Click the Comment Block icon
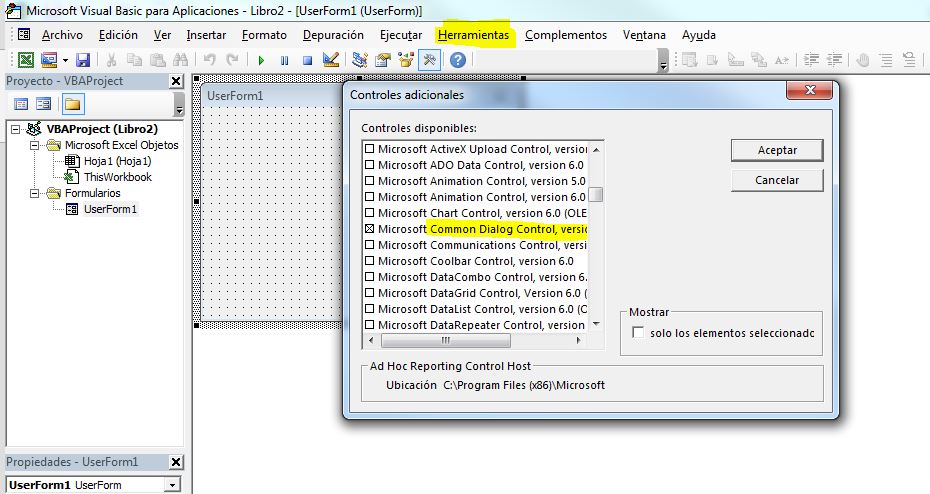Screen dimensions: 930x494 886,60
